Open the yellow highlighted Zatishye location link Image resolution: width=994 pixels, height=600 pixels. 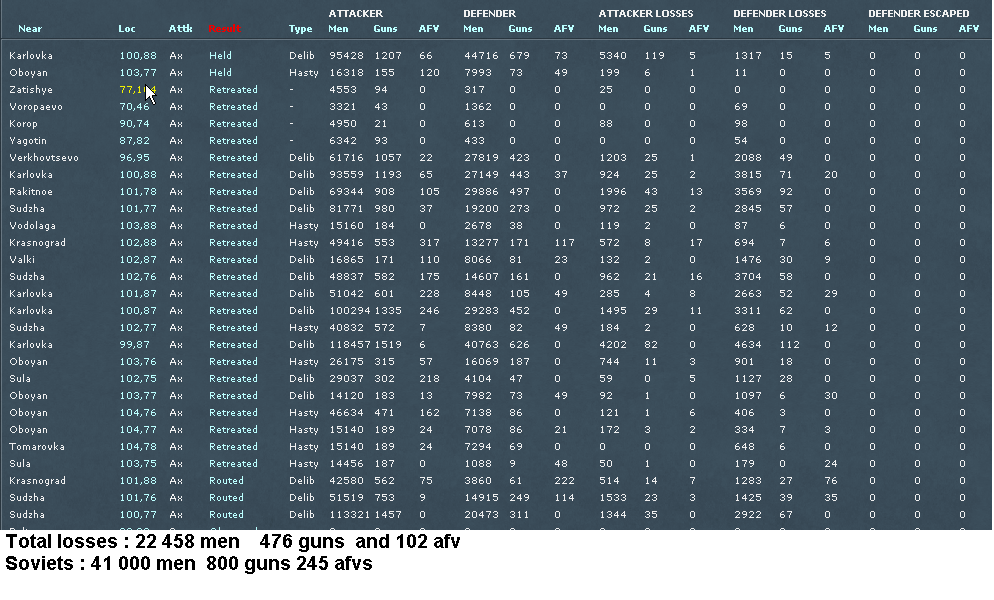coord(138,90)
